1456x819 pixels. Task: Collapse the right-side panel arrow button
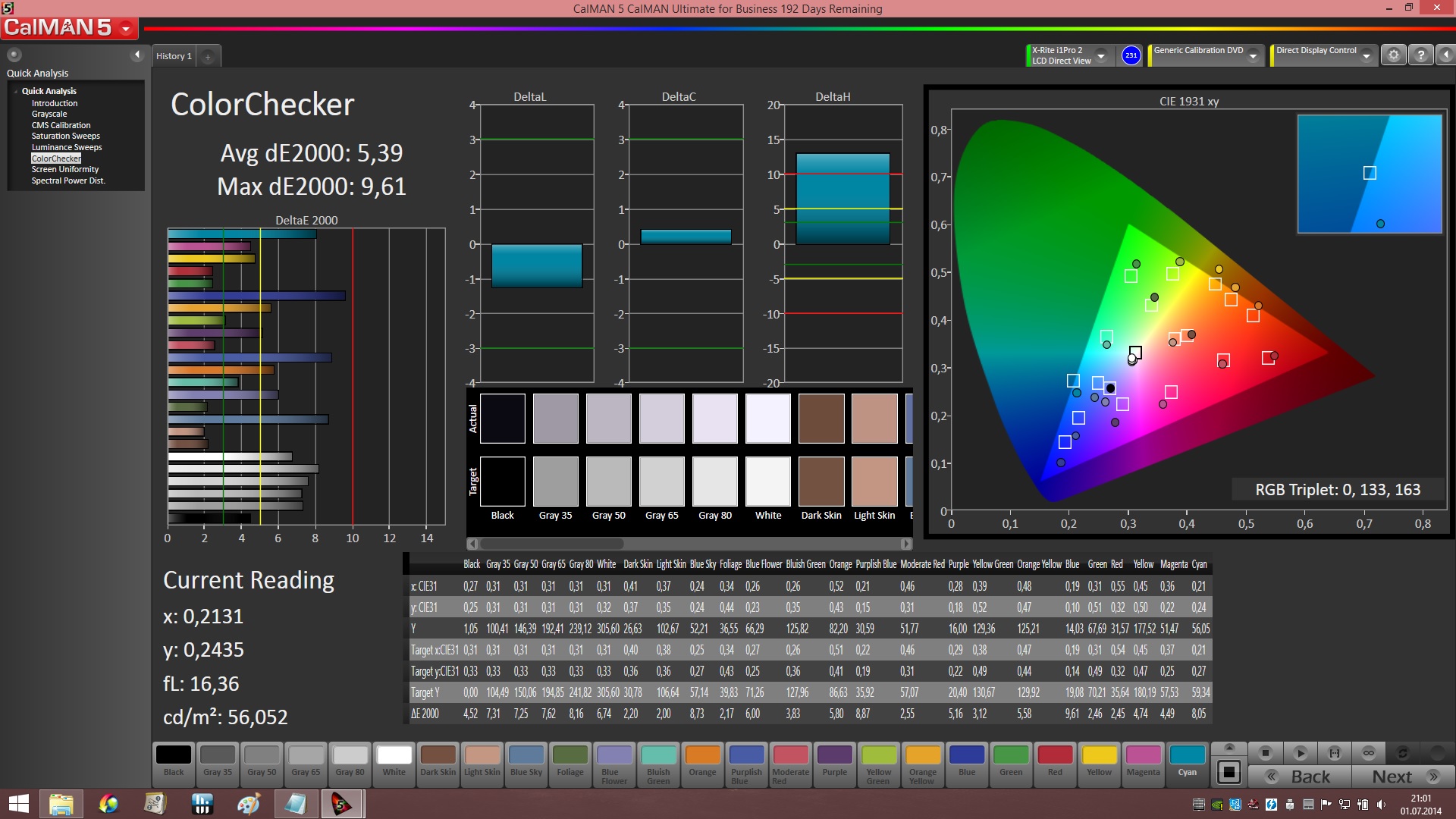pyautogui.click(x=1445, y=55)
